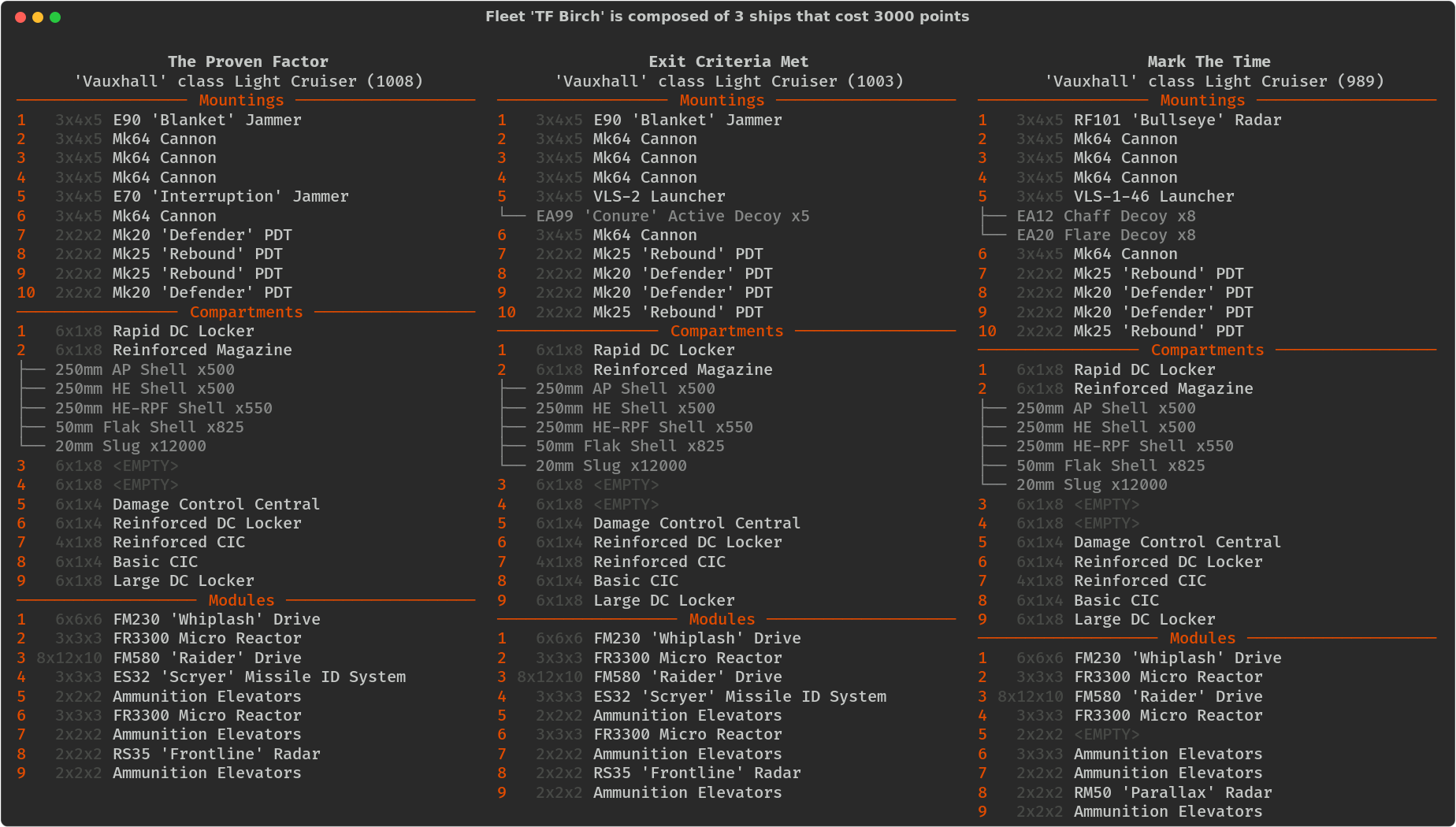Viewport: 1456px width, 827px height.
Task: Click the yellow minimize window button
Action: (x=38, y=17)
